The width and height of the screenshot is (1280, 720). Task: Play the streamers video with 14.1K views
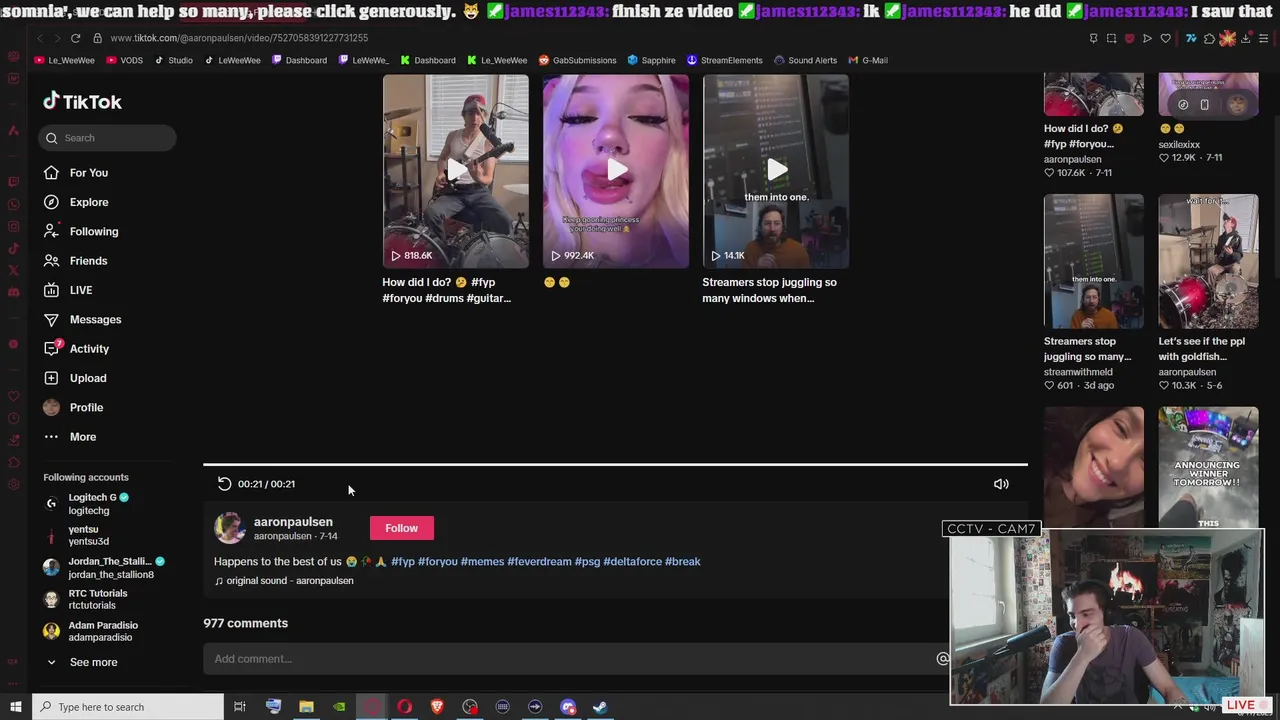776,171
